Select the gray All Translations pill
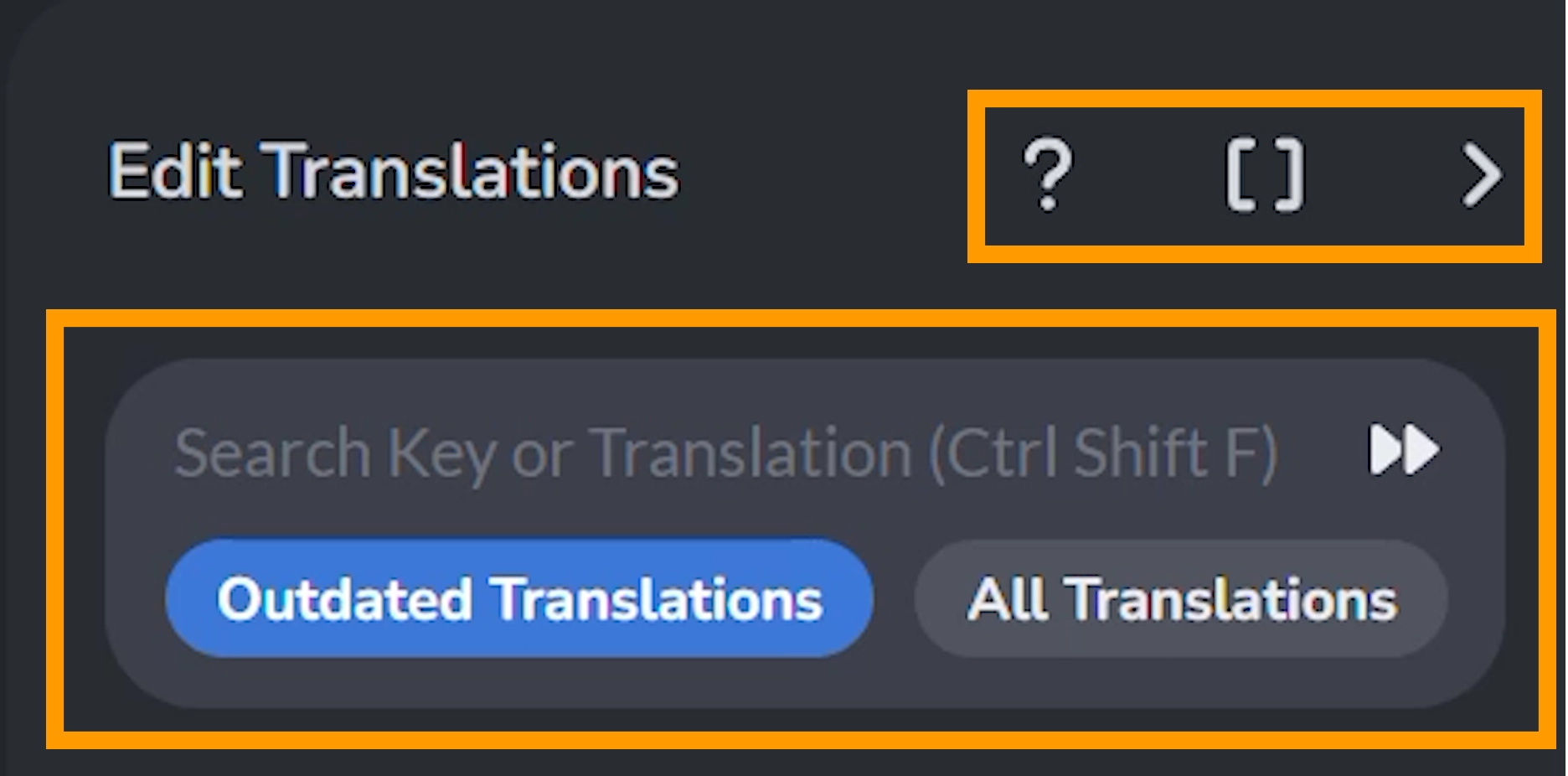The image size is (1568, 776). 1181,598
